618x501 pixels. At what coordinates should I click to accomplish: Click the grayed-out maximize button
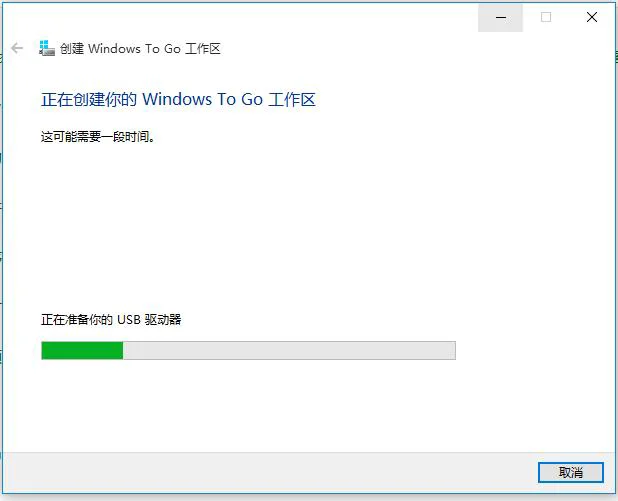[546, 17]
